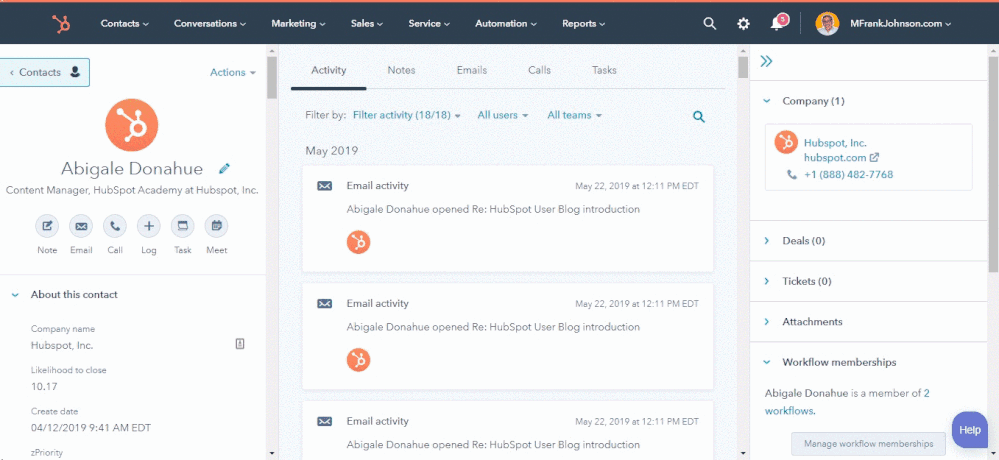
Task: Click the company details icon beside Hubspot, Inc.
Action: tap(240, 344)
